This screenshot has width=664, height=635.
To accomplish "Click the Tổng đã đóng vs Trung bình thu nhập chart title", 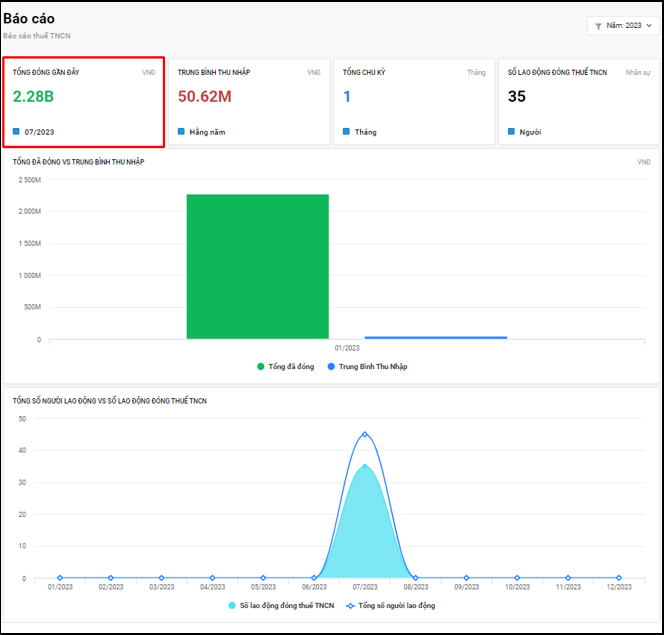I will pos(78,162).
